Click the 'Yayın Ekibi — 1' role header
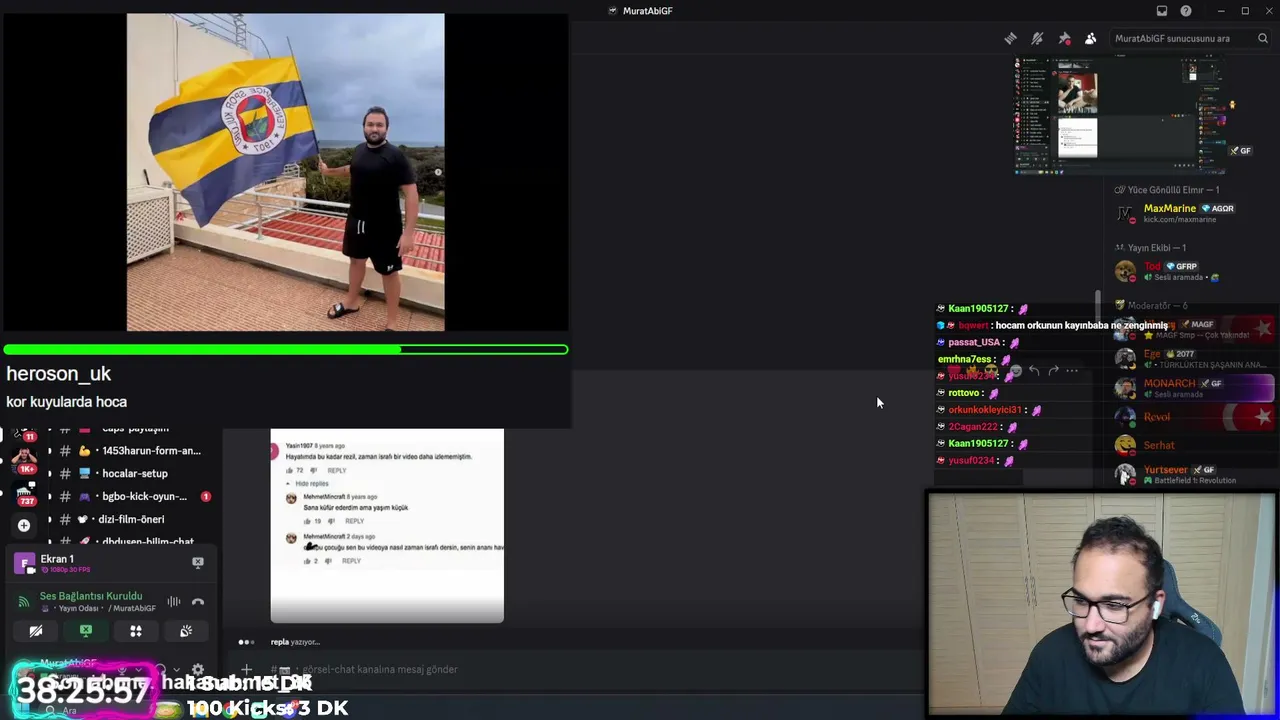This screenshot has height=720, width=1280. [1151, 248]
